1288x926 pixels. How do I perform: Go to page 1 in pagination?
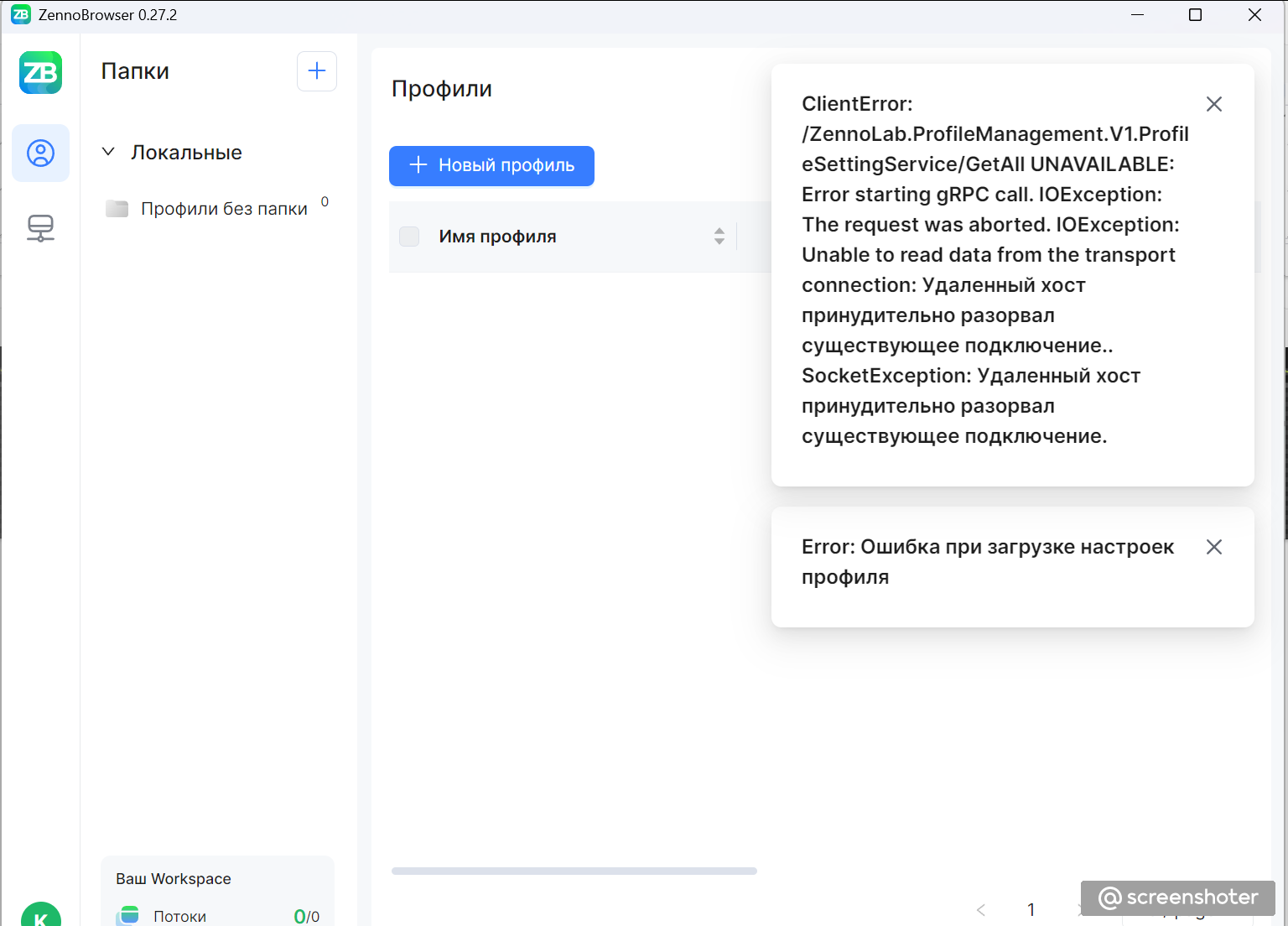click(1031, 909)
